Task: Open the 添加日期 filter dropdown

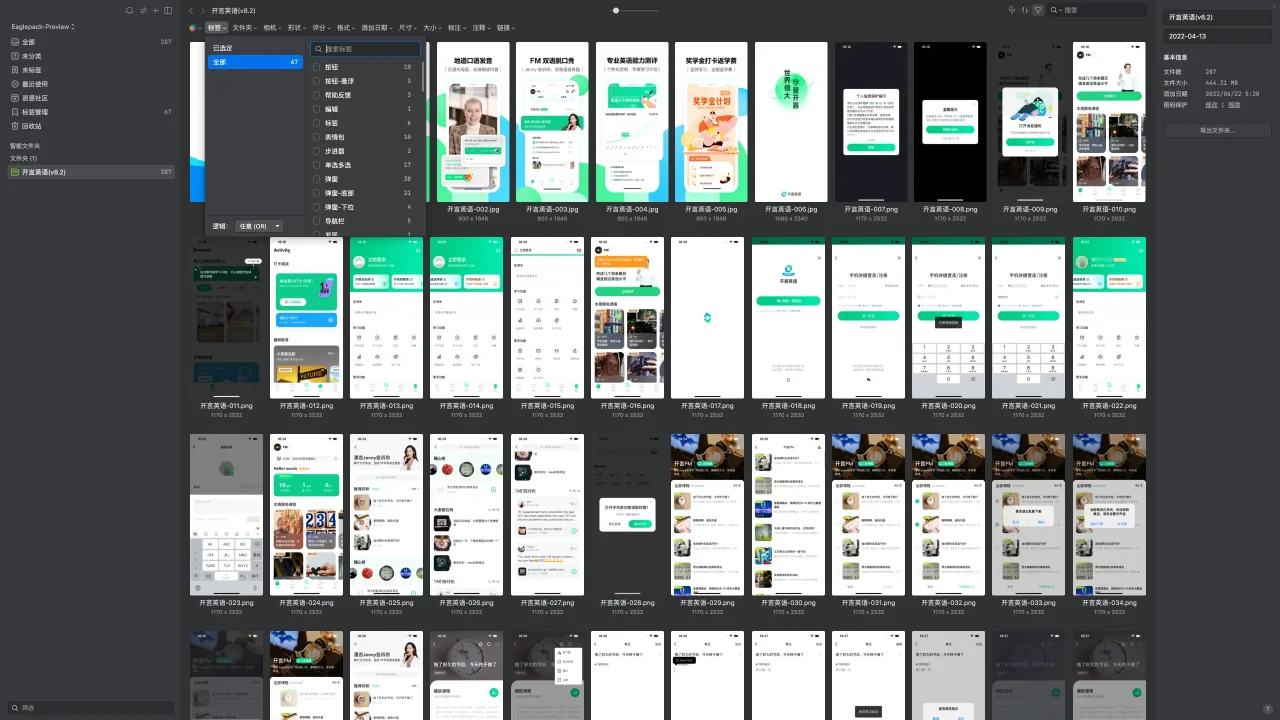Action: 378,28
